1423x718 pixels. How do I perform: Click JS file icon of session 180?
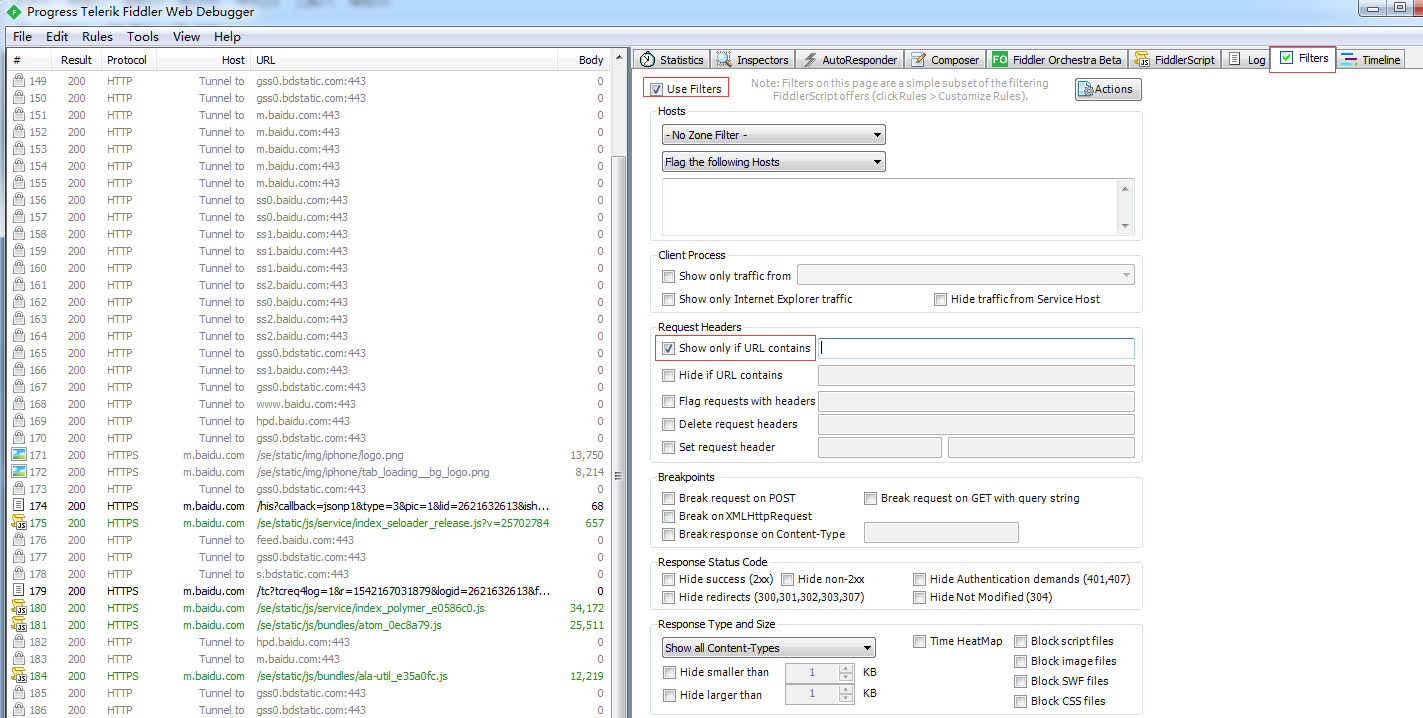point(19,608)
